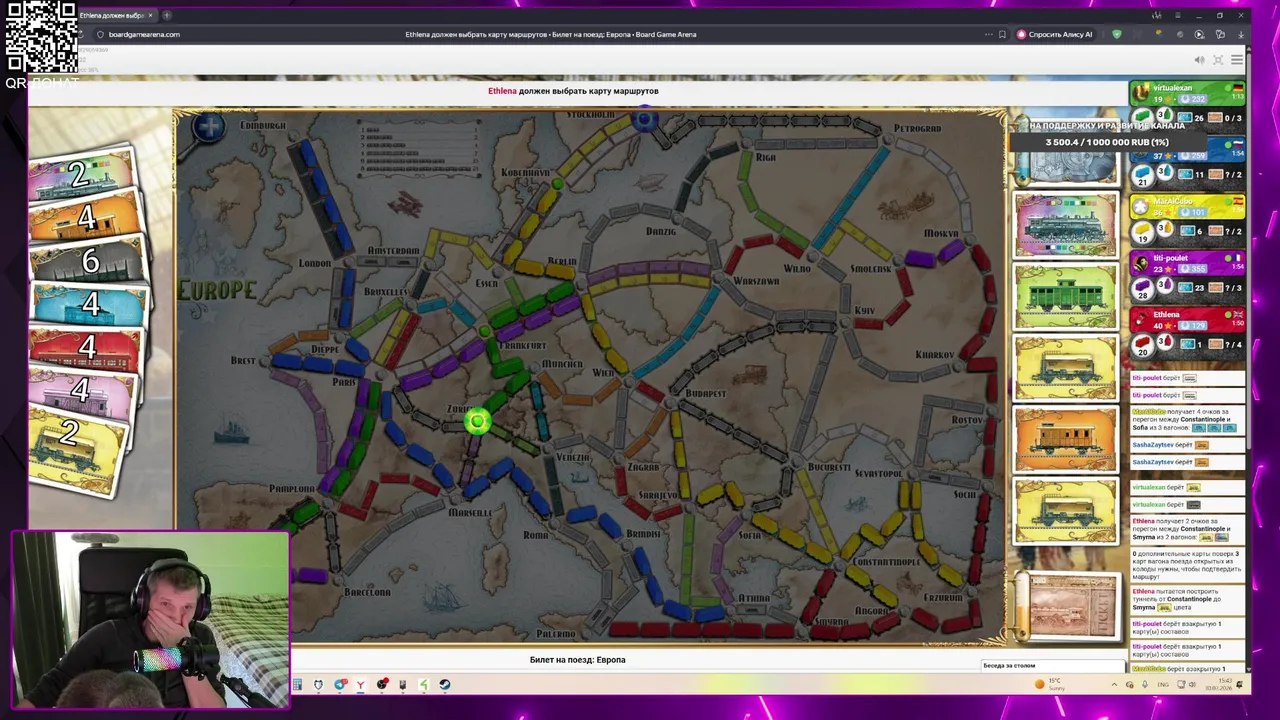Click titi-poulet's purple train car counter
The height and width of the screenshot is (720, 1280).
(1143, 288)
